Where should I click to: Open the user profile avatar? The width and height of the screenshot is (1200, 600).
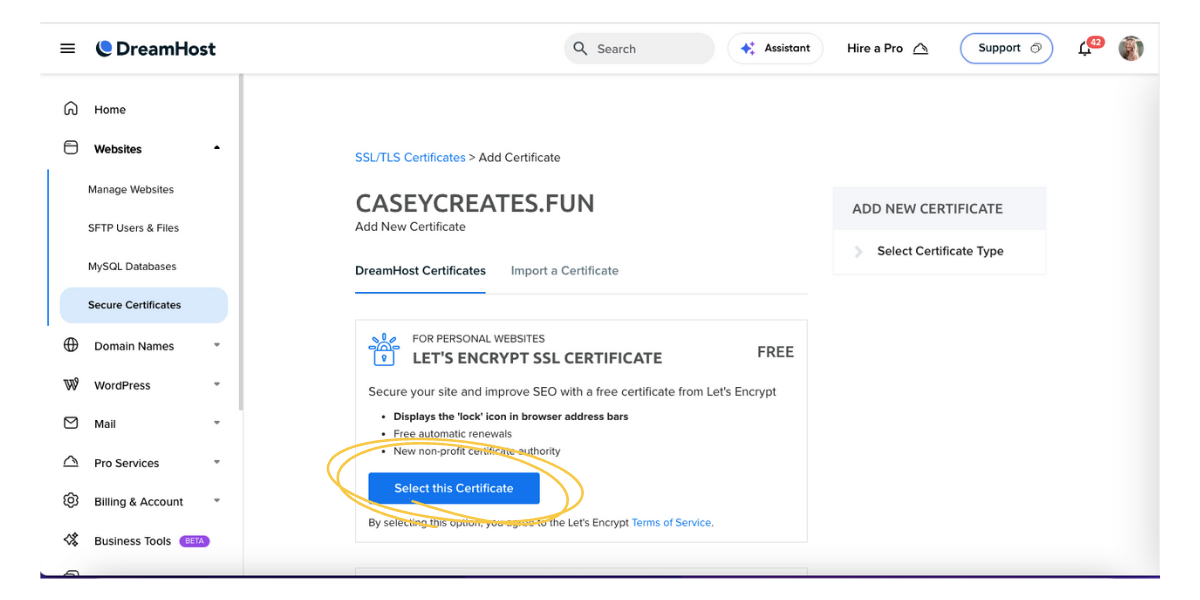pyautogui.click(x=1131, y=48)
